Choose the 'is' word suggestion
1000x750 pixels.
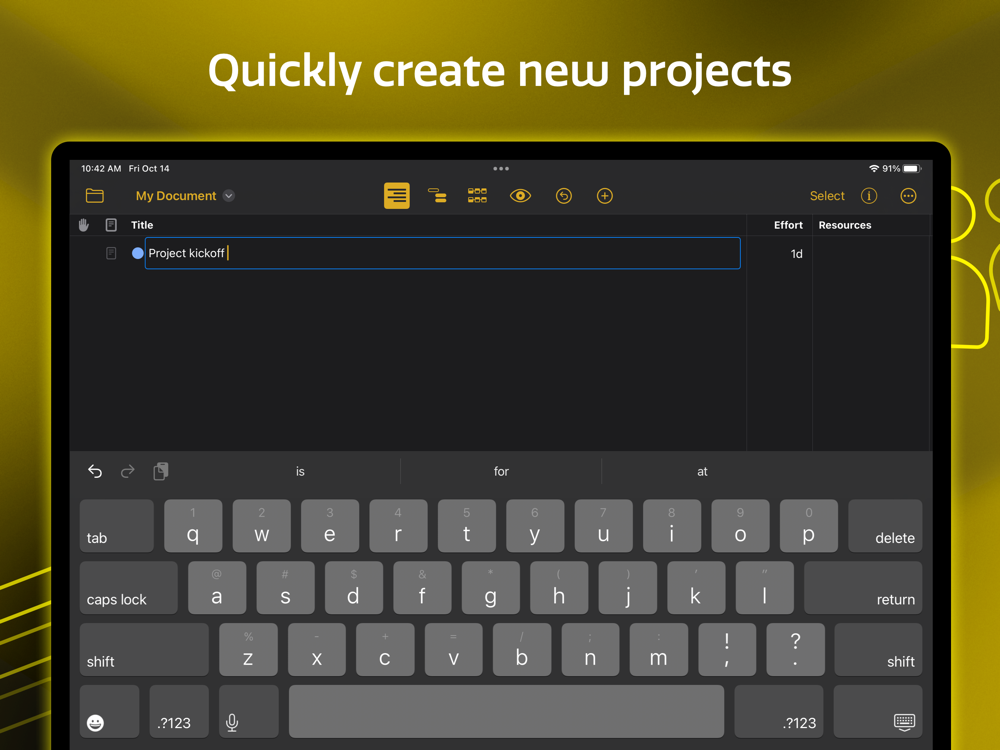coord(300,471)
